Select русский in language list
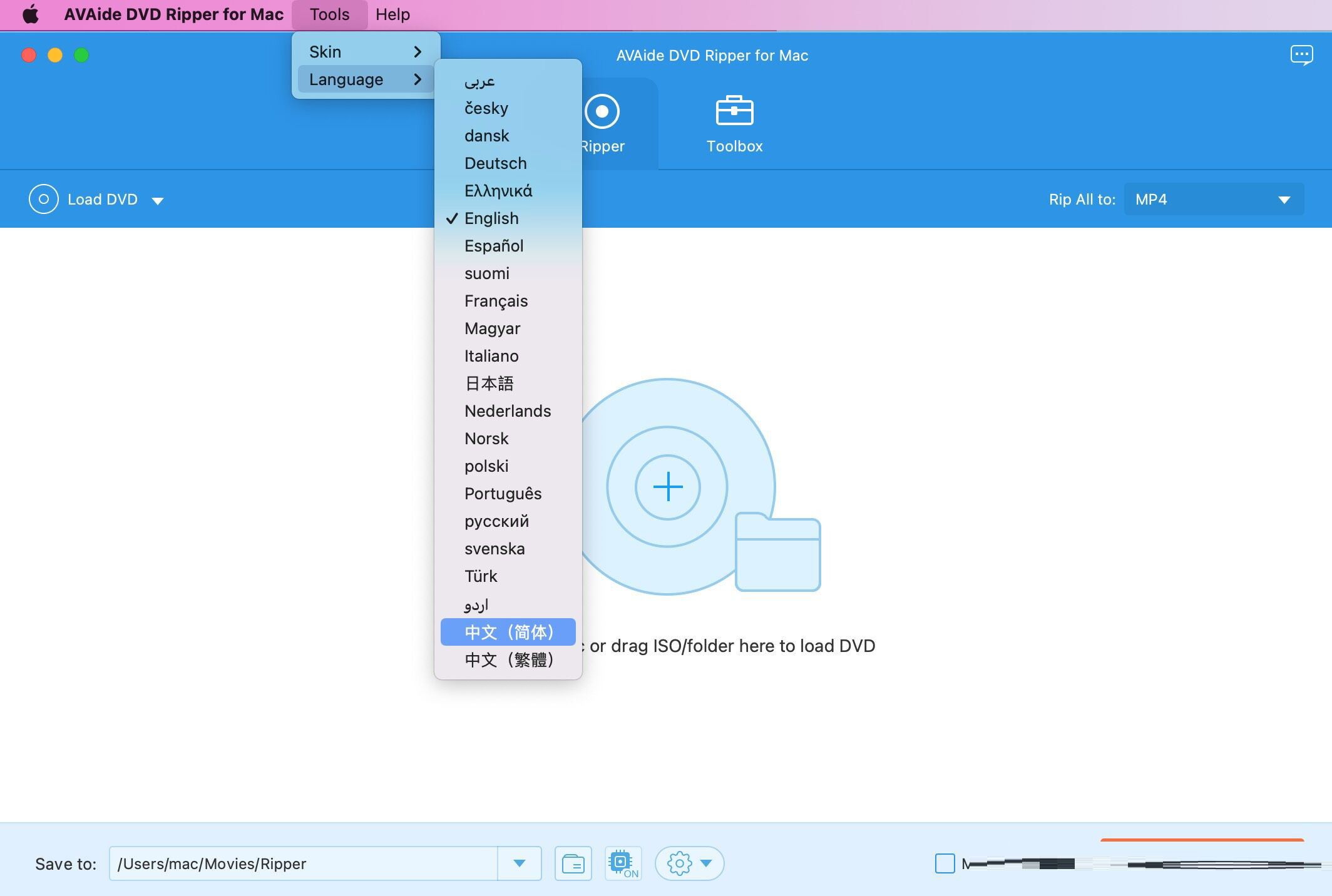 [508, 521]
